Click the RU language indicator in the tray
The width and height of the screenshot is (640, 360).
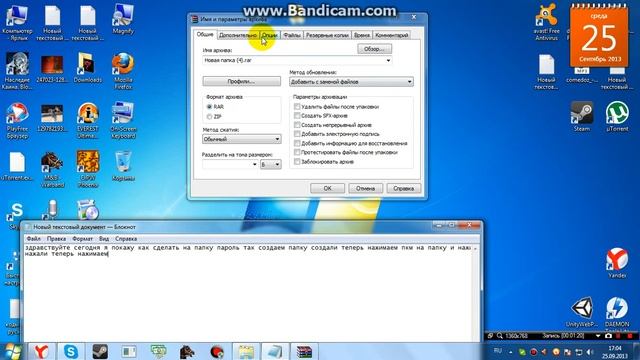coord(498,351)
